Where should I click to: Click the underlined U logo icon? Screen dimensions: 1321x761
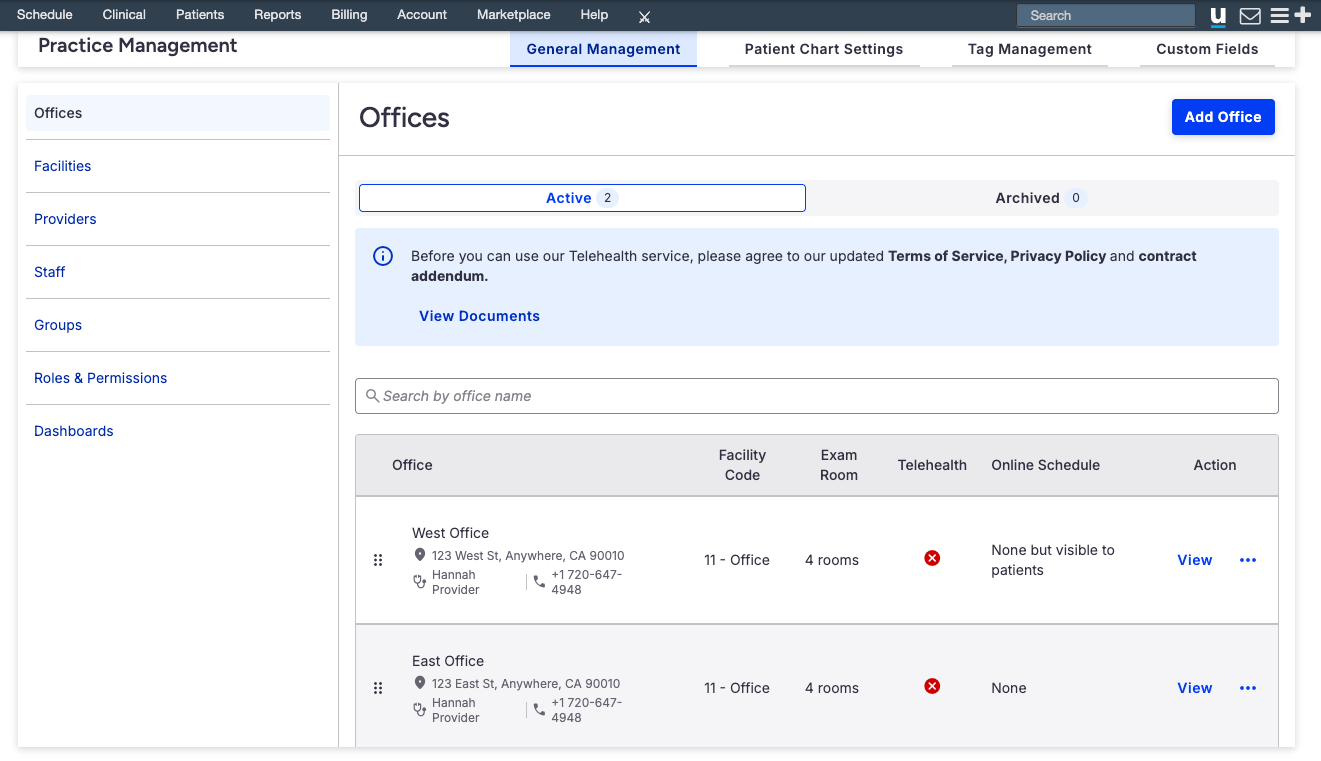pyautogui.click(x=1218, y=16)
